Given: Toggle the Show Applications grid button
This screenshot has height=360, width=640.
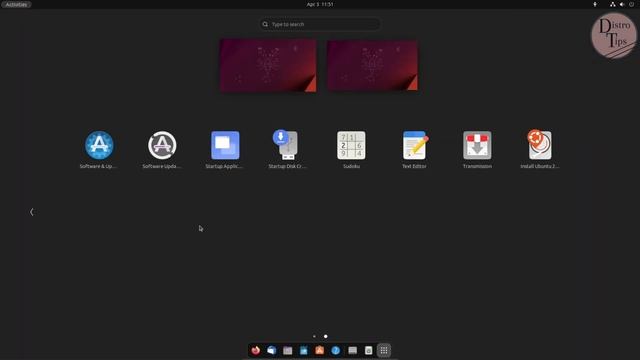Looking at the screenshot, I should point(384,350).
